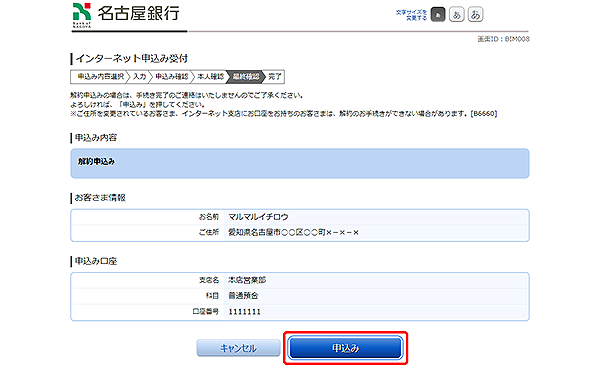
Task: Click the 申込み submit button
Action: click(x=346, y=348)
